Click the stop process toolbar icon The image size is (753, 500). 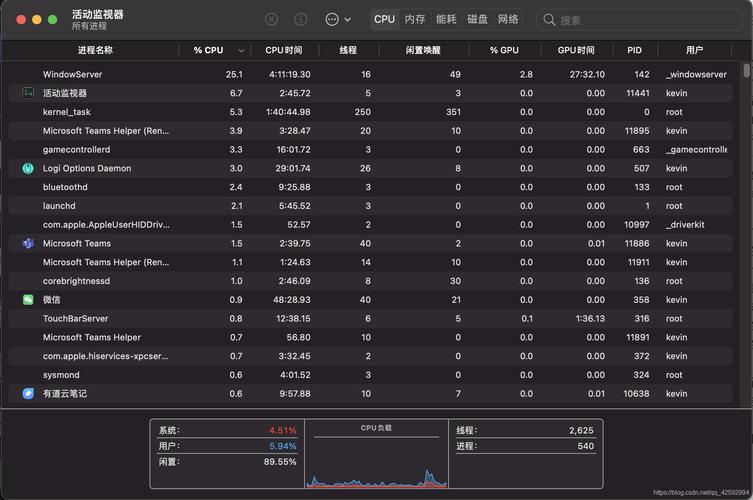[x=271, y=19]
